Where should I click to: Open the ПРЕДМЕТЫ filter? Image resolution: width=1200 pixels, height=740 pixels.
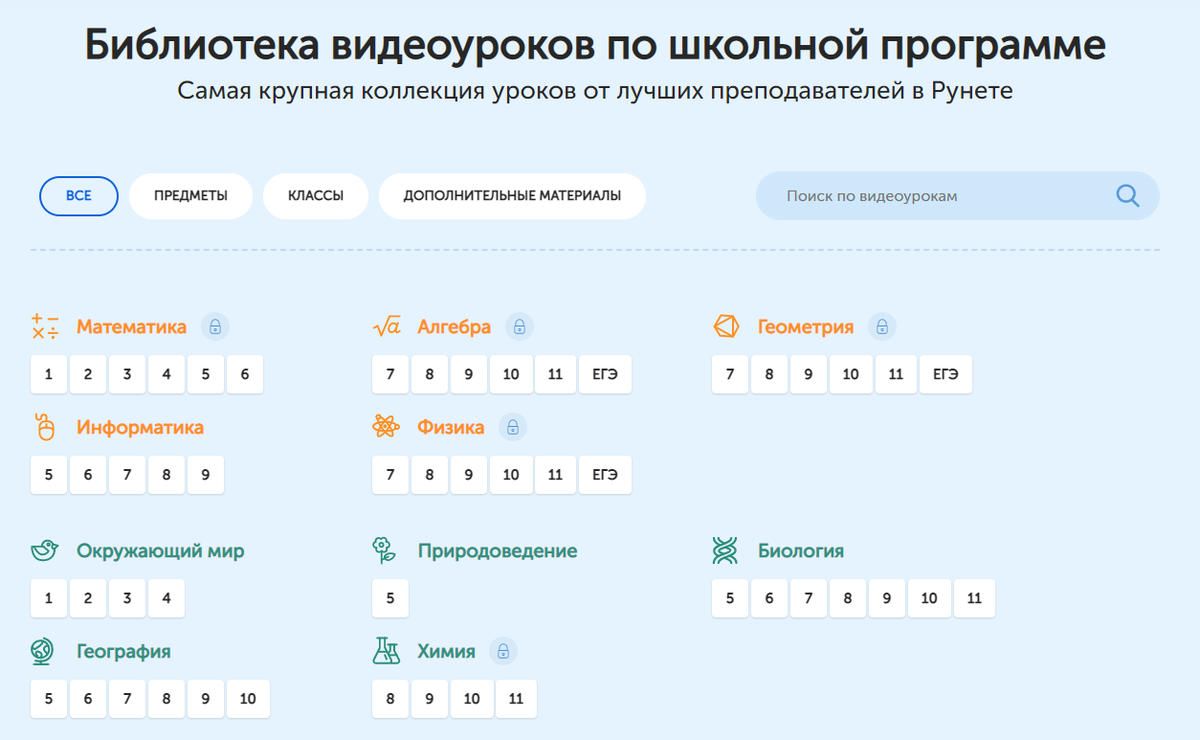[x=190, y=196]
